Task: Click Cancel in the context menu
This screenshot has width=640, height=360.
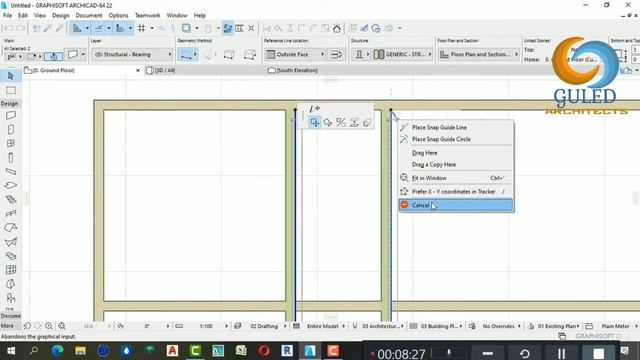Action: click(x=456, y=205)
